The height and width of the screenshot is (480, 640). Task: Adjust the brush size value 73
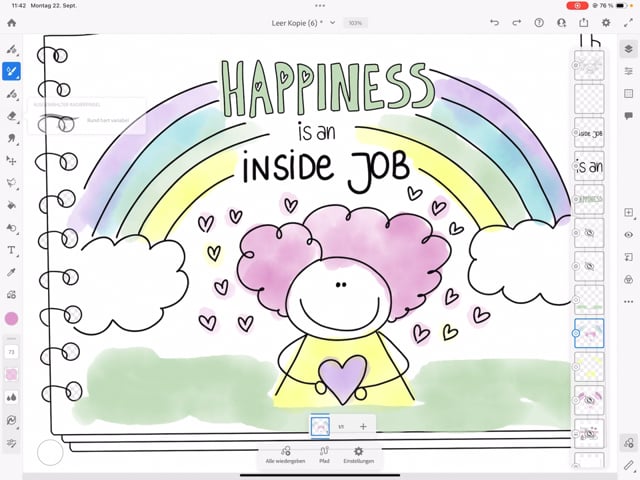click(11, 352)
